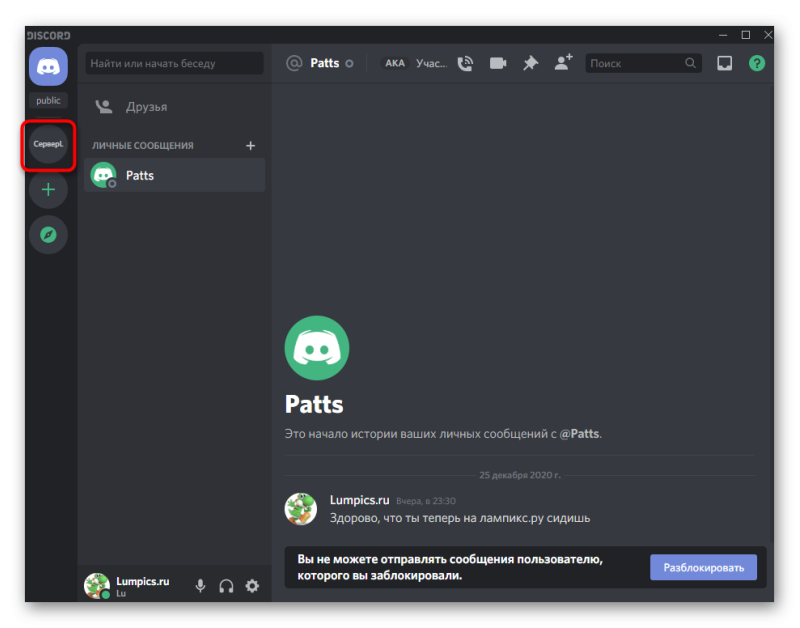The width and height of the screenshot is (800, 628).
Task: Open the Discord home button
Action: click(x=48, y=67)
